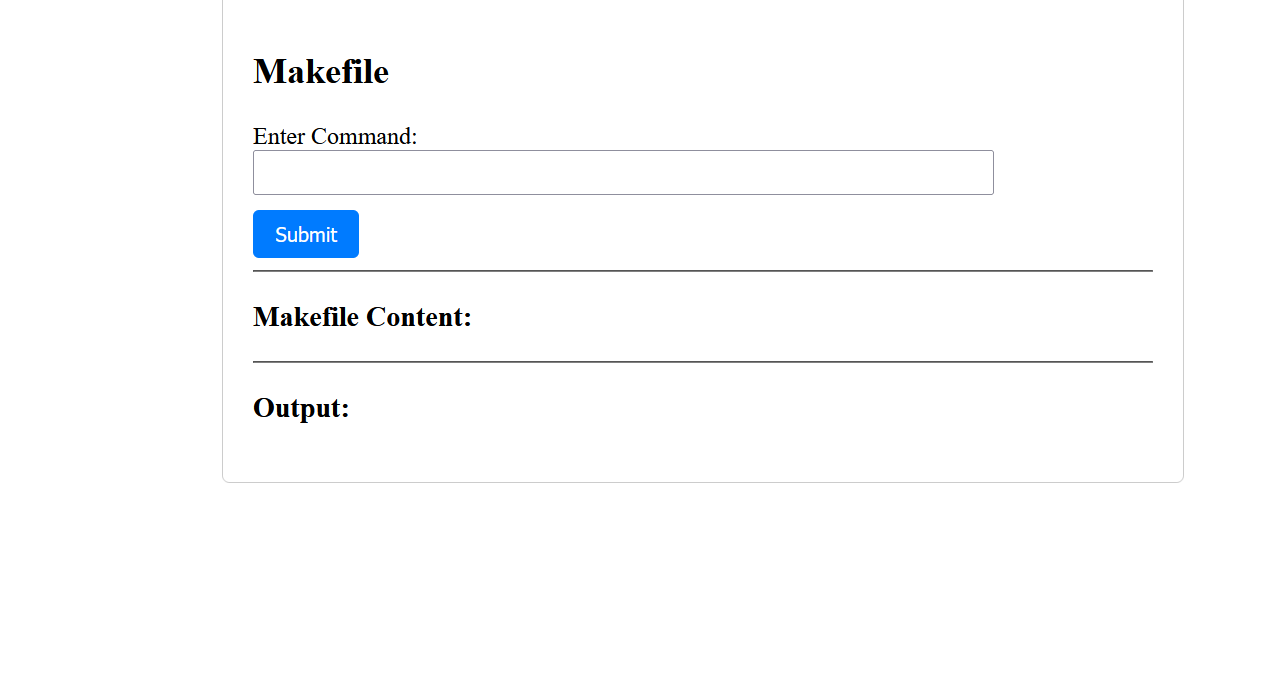Submit the entered command
This screenshot has width=1270, height=676.
click(x=306, y=234)
